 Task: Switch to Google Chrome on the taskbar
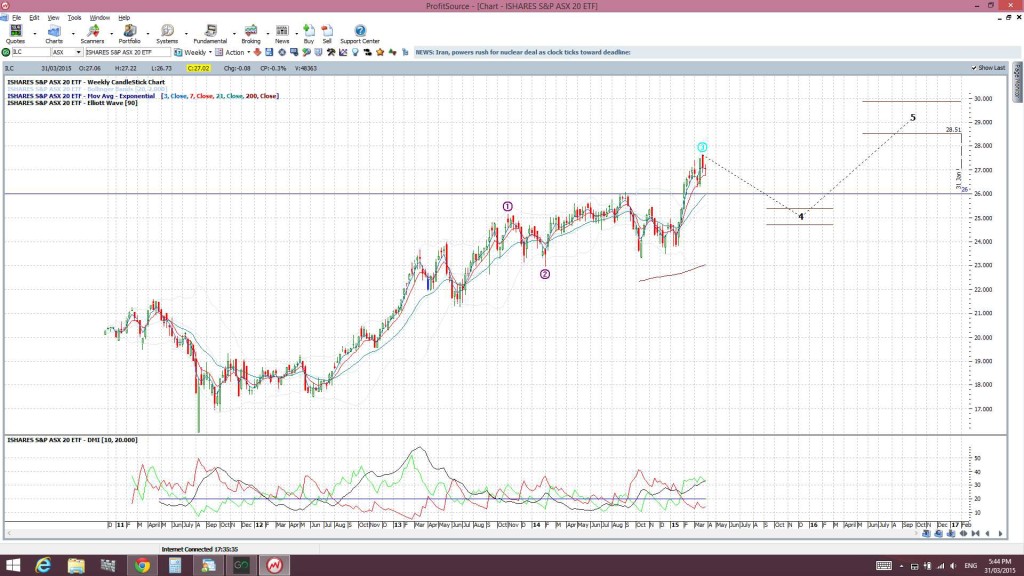[x=142, y=565]
